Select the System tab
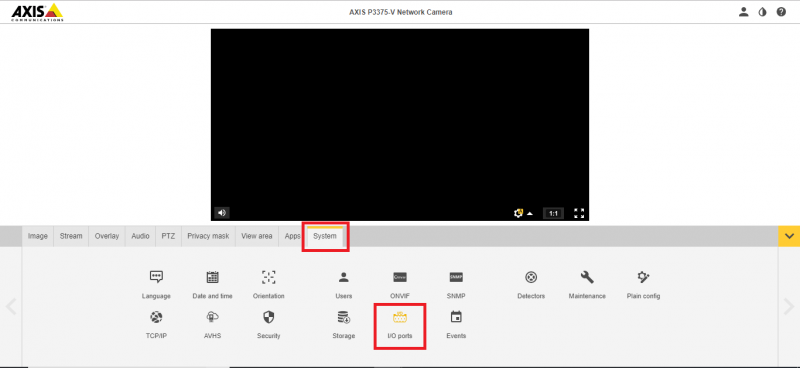Screen dimensions: 800x368 coord(325,236)
